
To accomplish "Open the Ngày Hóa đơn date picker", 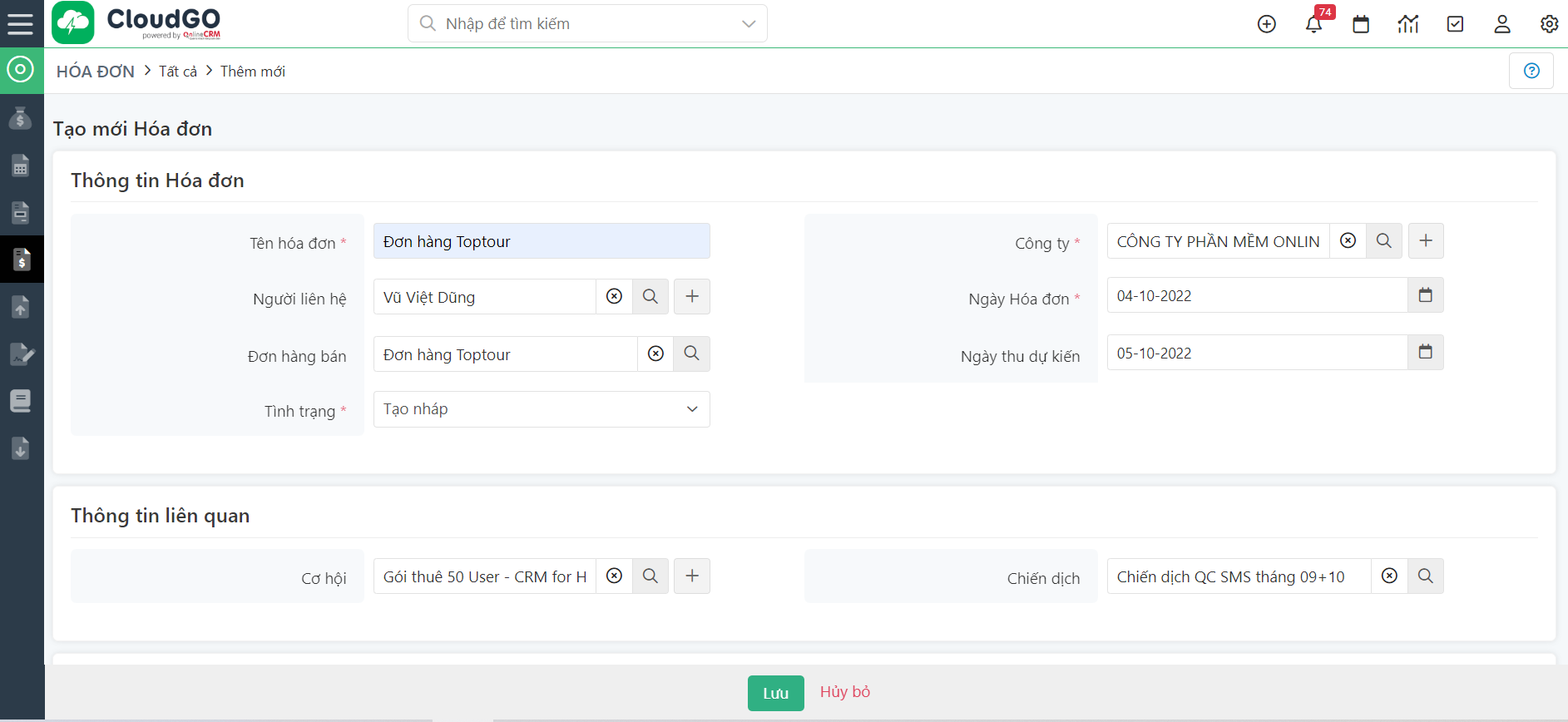I will click(1425, 295).
